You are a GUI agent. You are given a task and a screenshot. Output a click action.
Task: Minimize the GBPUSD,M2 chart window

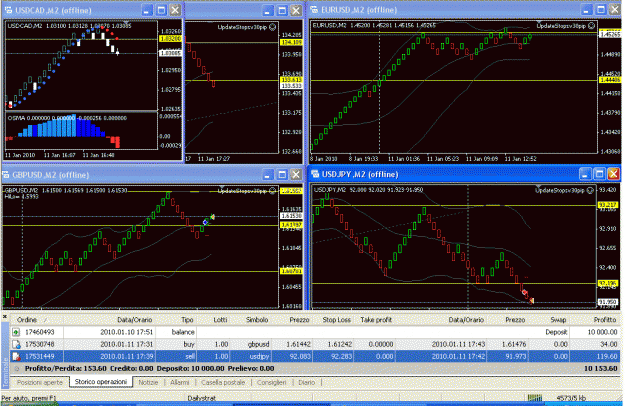268,175
